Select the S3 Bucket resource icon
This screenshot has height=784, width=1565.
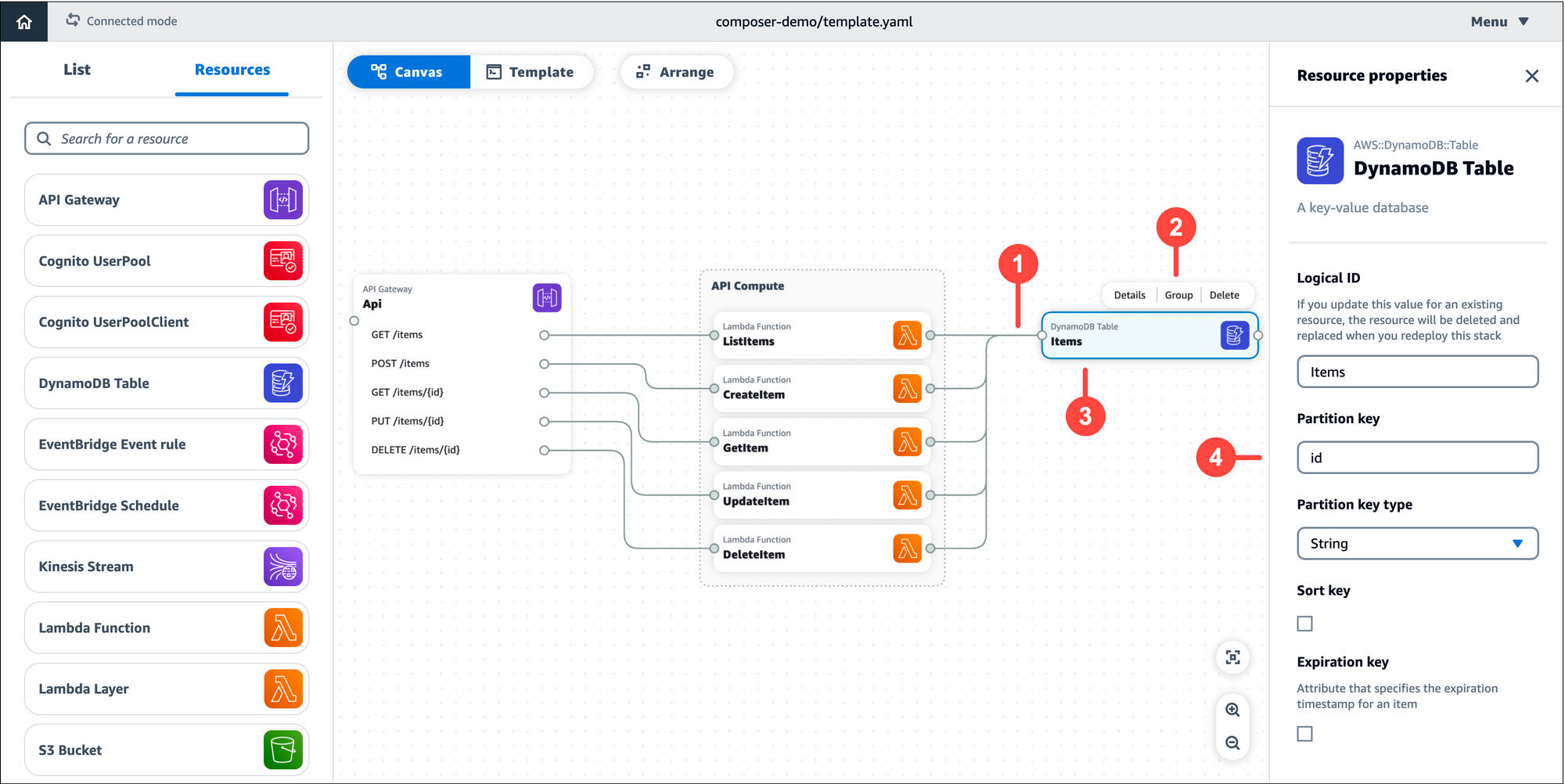click(x=283, y=750)
